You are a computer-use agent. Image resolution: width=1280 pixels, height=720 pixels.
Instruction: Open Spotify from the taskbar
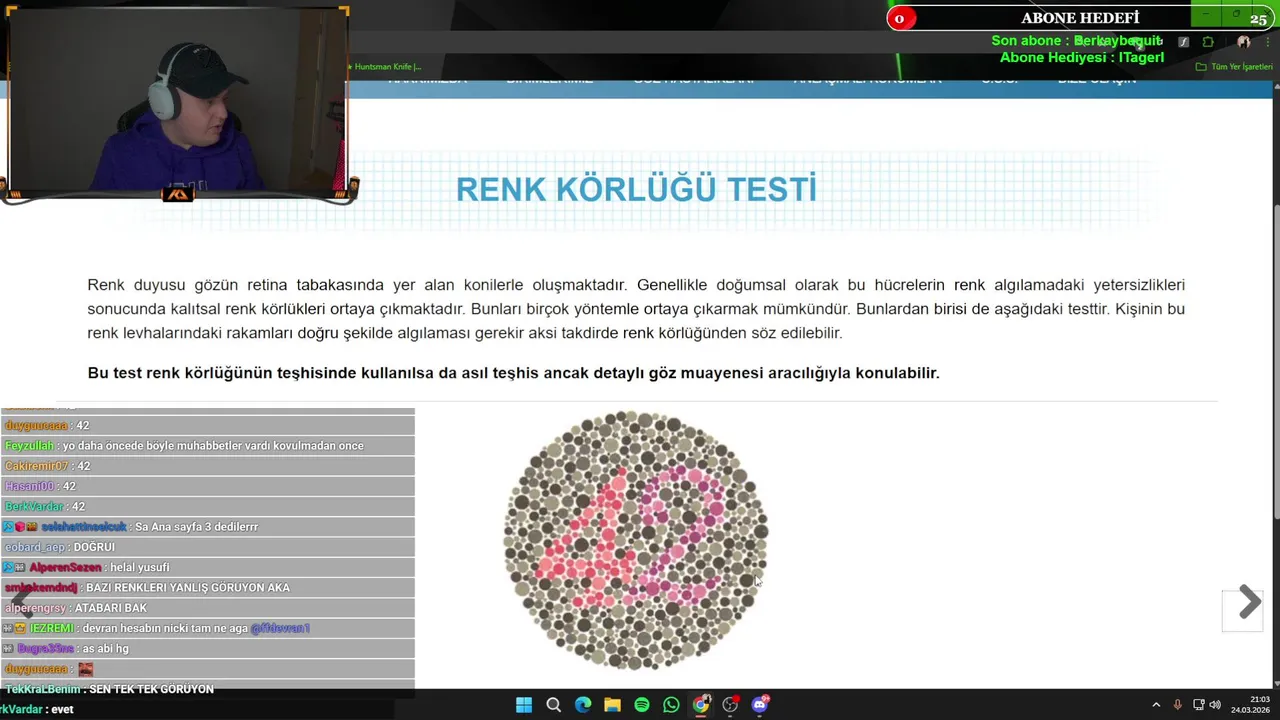[642, 705]
